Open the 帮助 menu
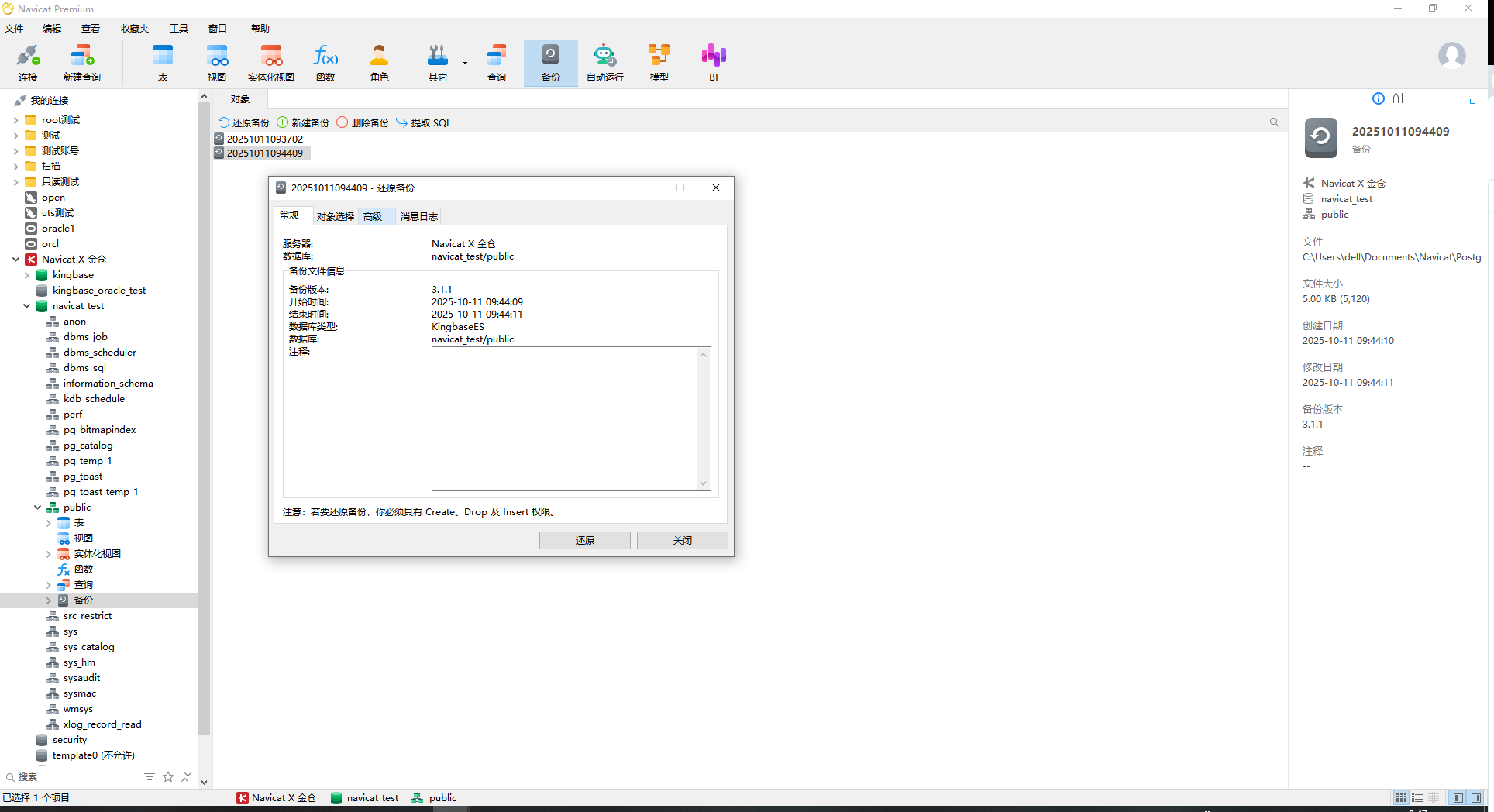Viewport: 1494px width, 812px height. 260,28
